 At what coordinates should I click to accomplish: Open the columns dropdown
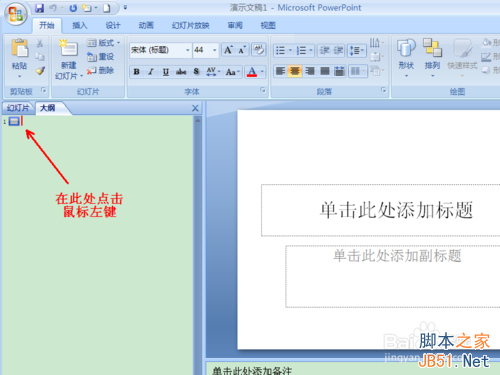pos(357,71)
